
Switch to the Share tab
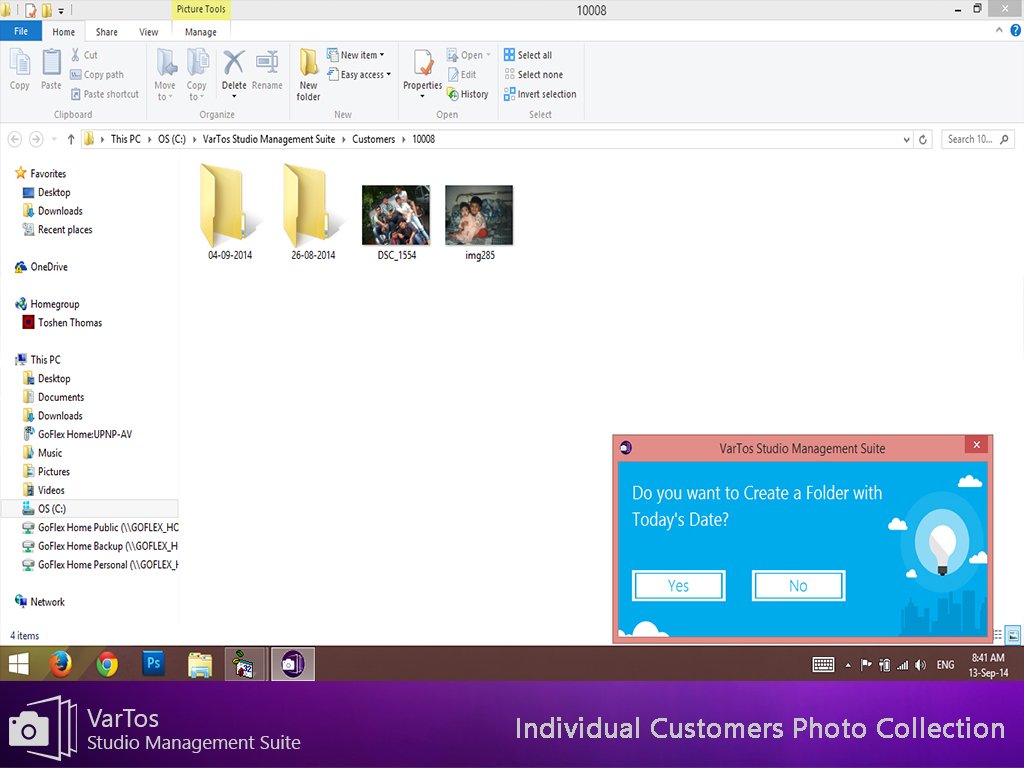point(106,31)
